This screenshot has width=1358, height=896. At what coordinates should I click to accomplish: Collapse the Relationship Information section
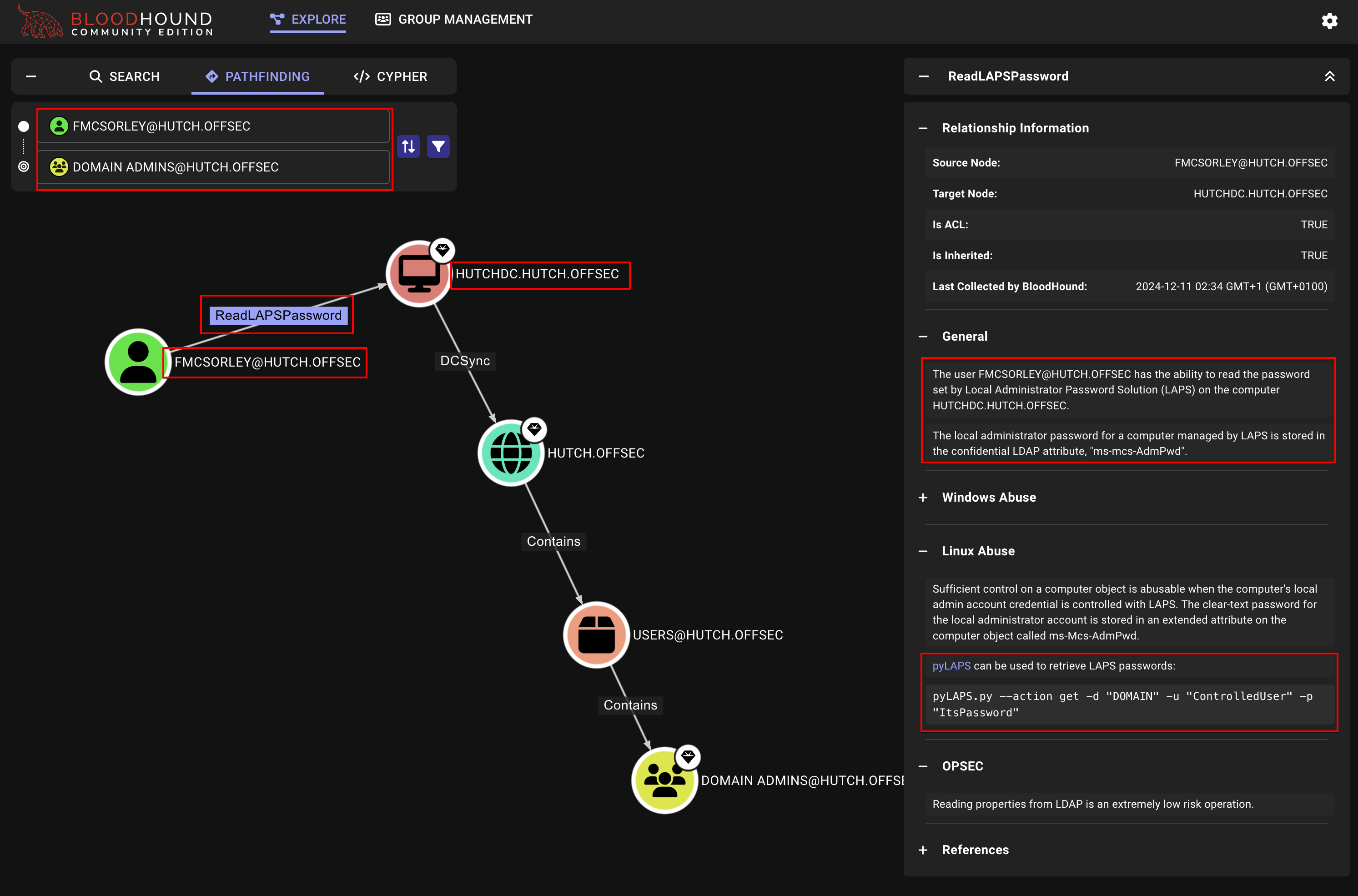click(x=923, y=128)
